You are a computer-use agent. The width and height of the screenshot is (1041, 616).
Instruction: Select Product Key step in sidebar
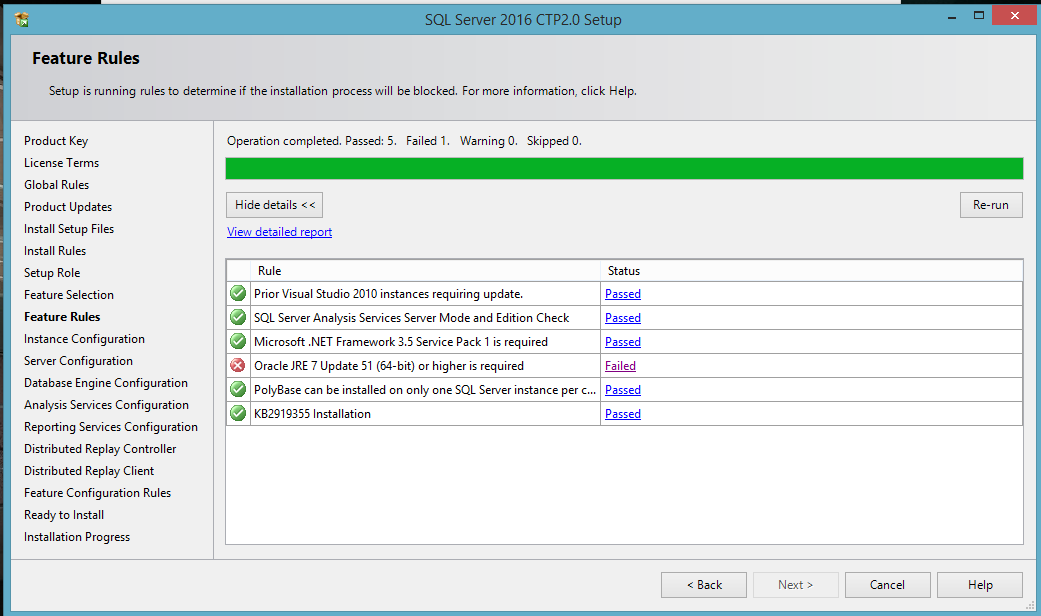56,141
